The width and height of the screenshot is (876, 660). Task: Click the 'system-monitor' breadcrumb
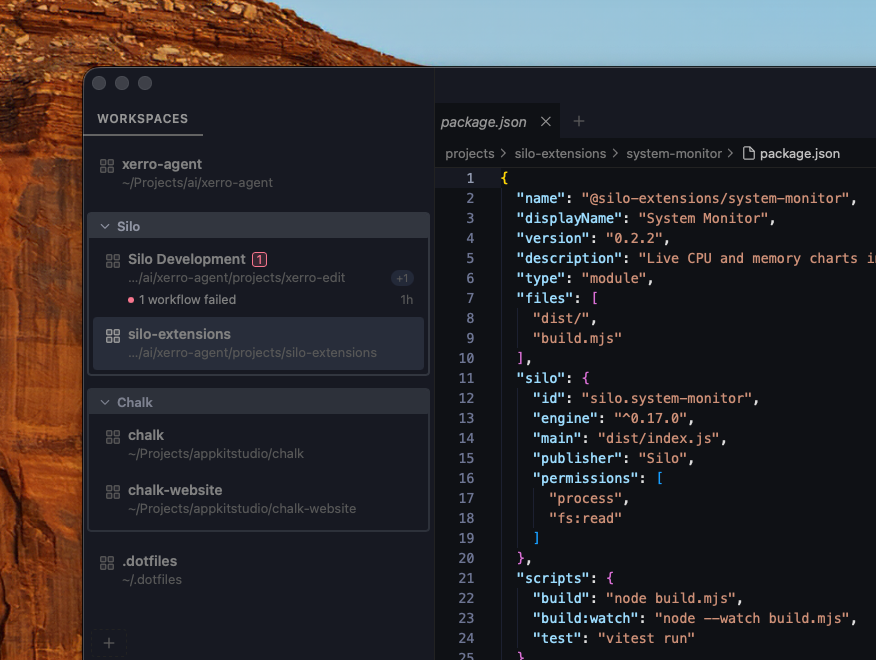(674, 154)
